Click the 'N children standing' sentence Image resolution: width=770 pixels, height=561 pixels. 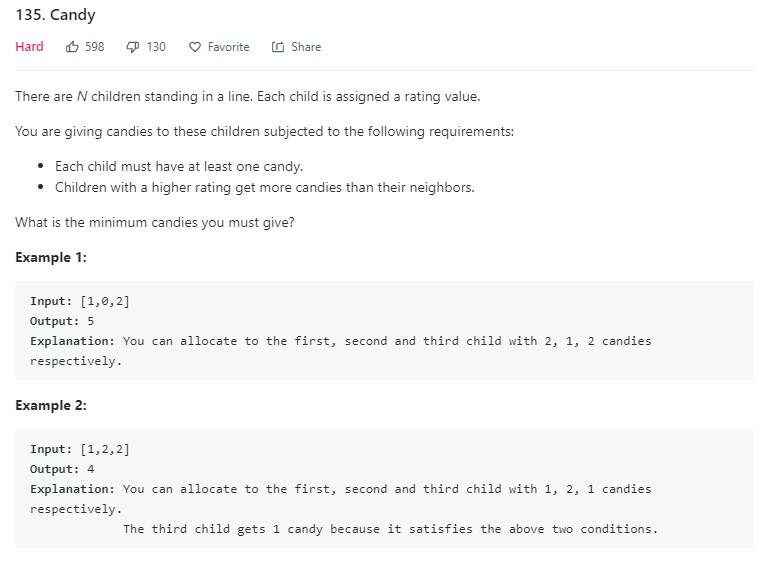[248, 96]
